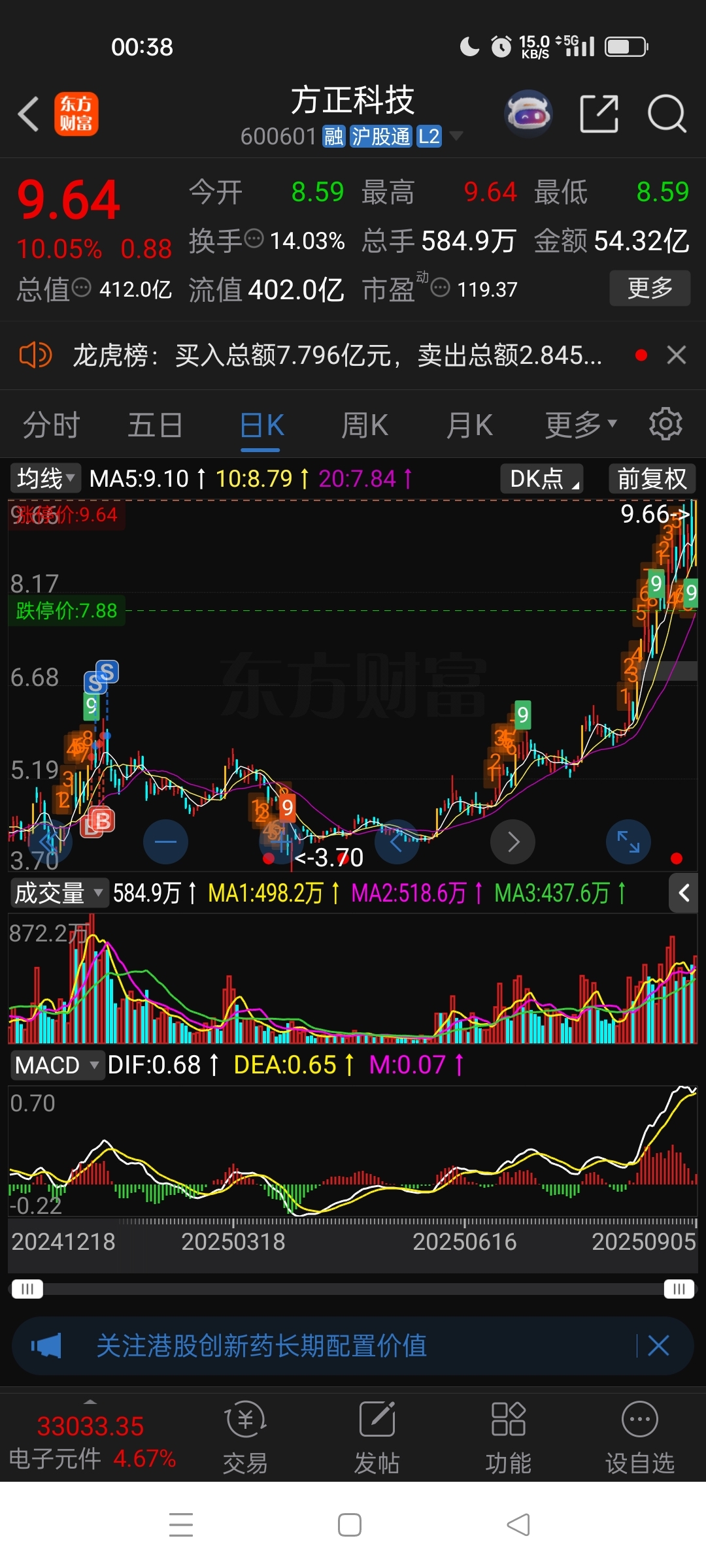Tap the 沪股通 badge
The image size is (706, 1568).
381,137
